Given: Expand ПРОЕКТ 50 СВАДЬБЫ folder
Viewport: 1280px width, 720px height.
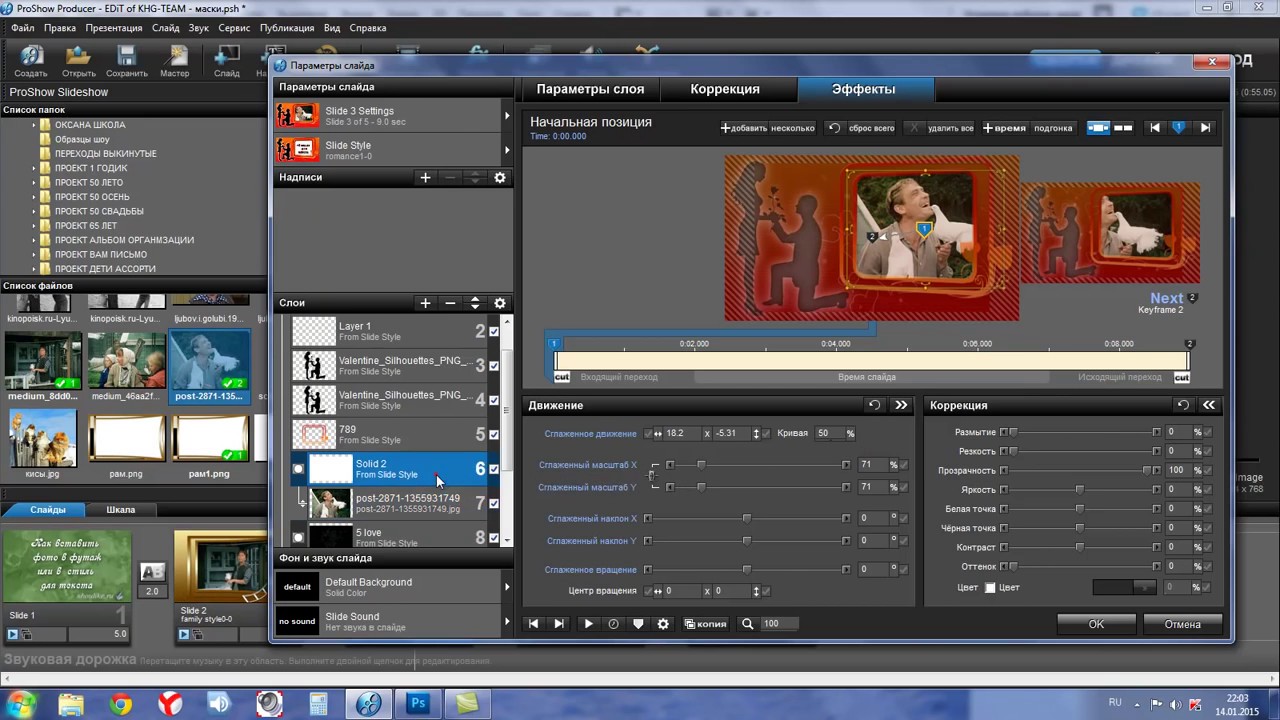Looking at the screenshot, I should (33, 211).
